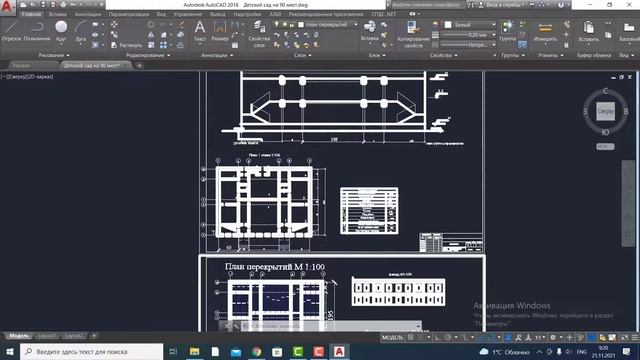
Task: Click the Вход в службы sign-in button
Action: [502, 5]
